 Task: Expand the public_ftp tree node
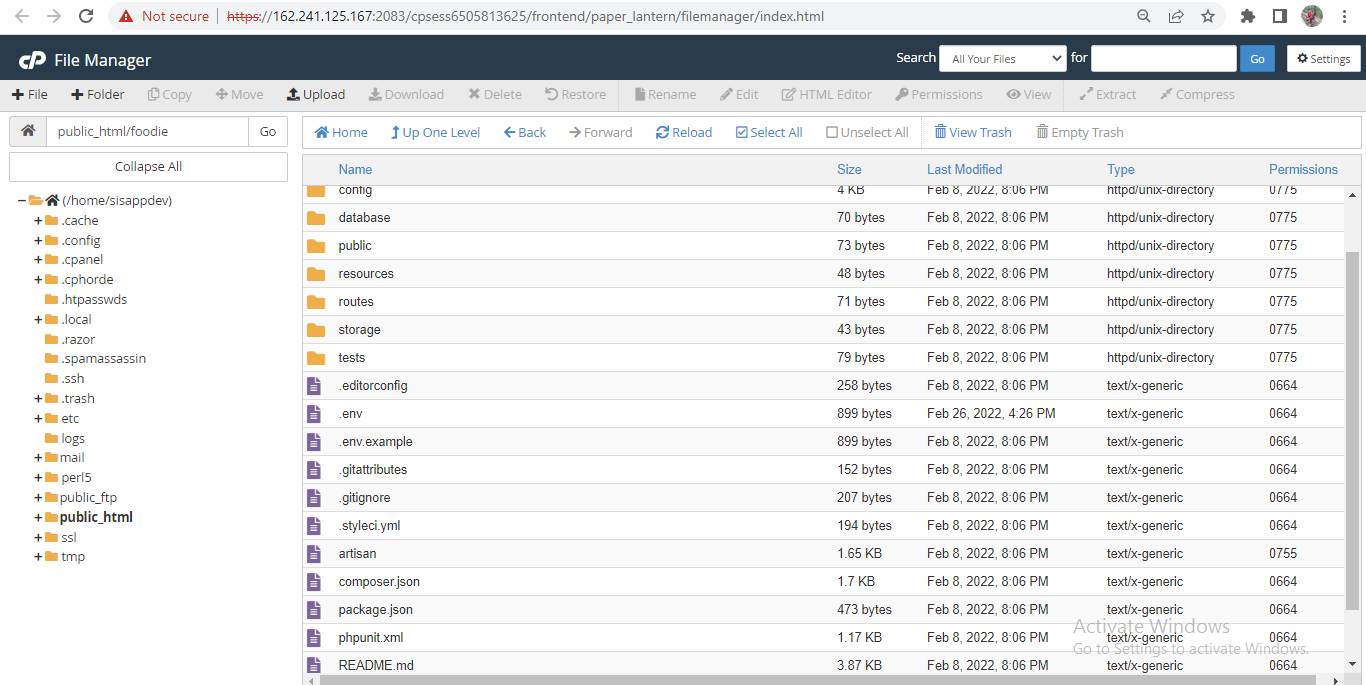[38, 498]
